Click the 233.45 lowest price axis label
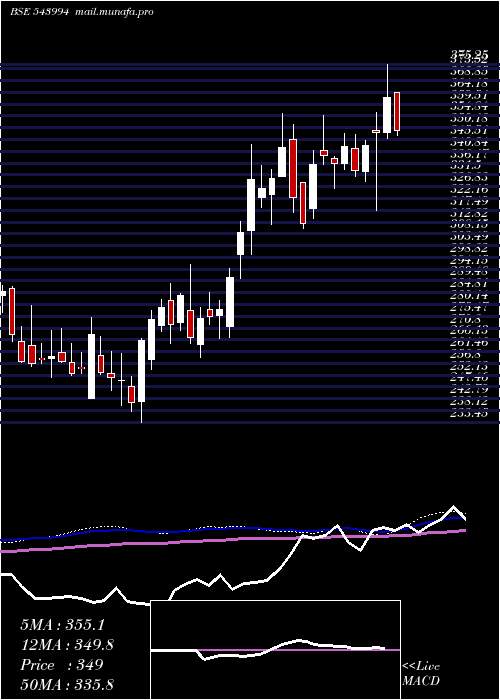The image size is (500, 700). tap(468, 414)
